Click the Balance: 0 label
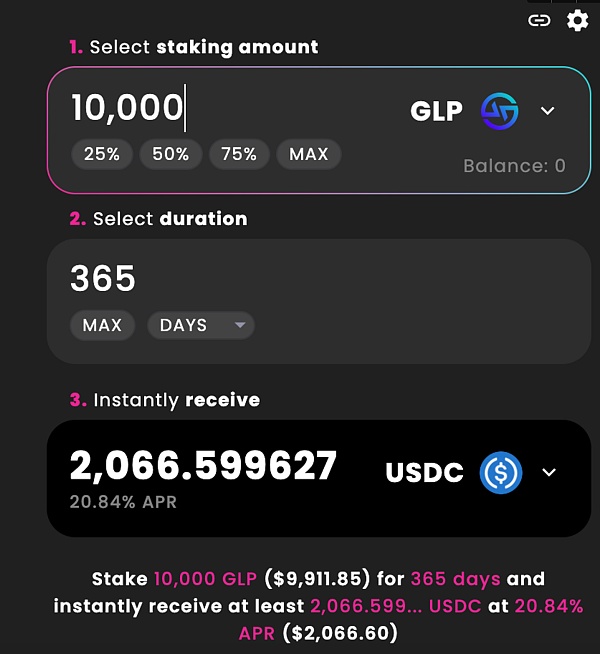The image size is (600, 654). click(x=514, y=166)
